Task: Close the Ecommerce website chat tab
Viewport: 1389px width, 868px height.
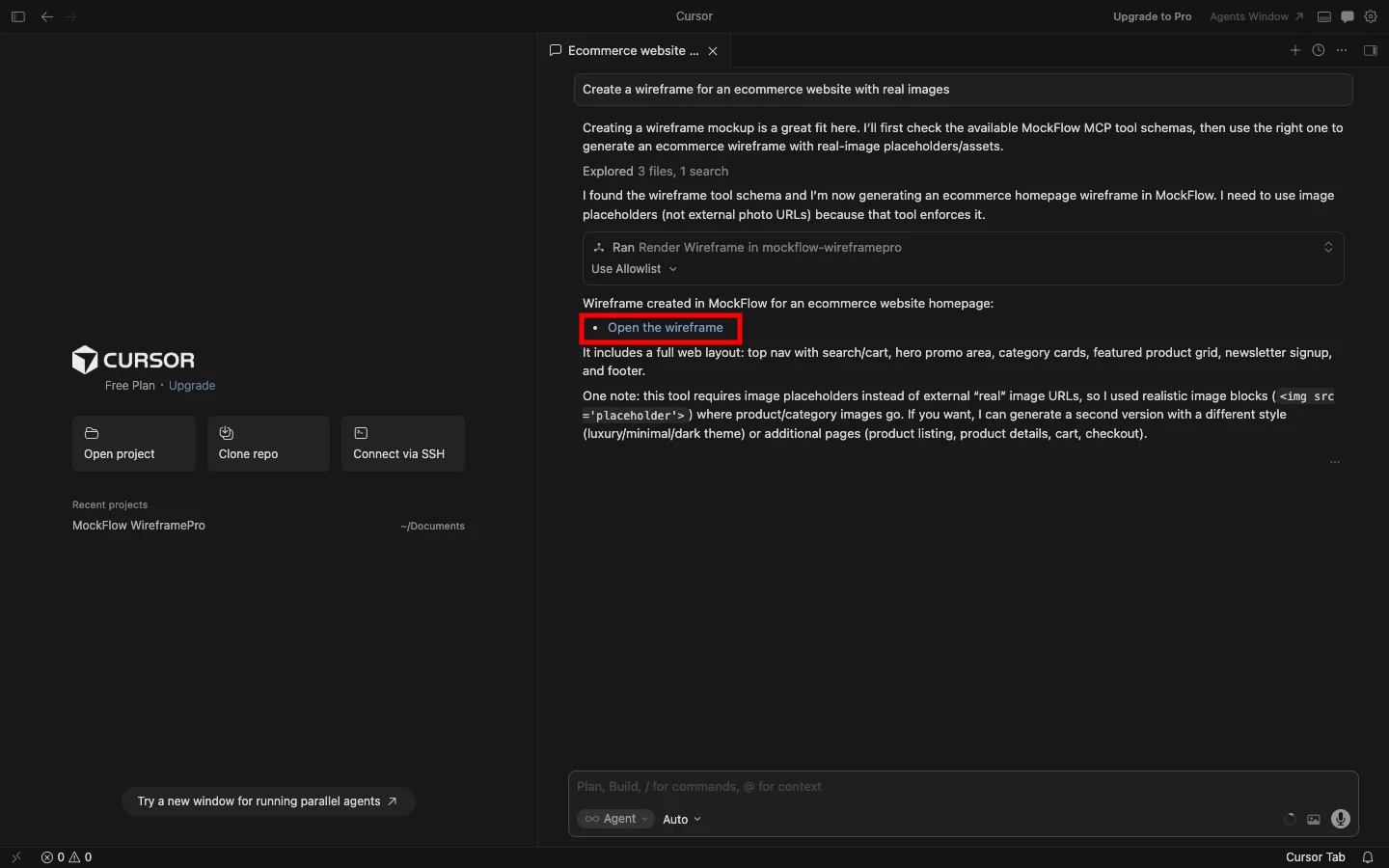Action: pos(713,51)
